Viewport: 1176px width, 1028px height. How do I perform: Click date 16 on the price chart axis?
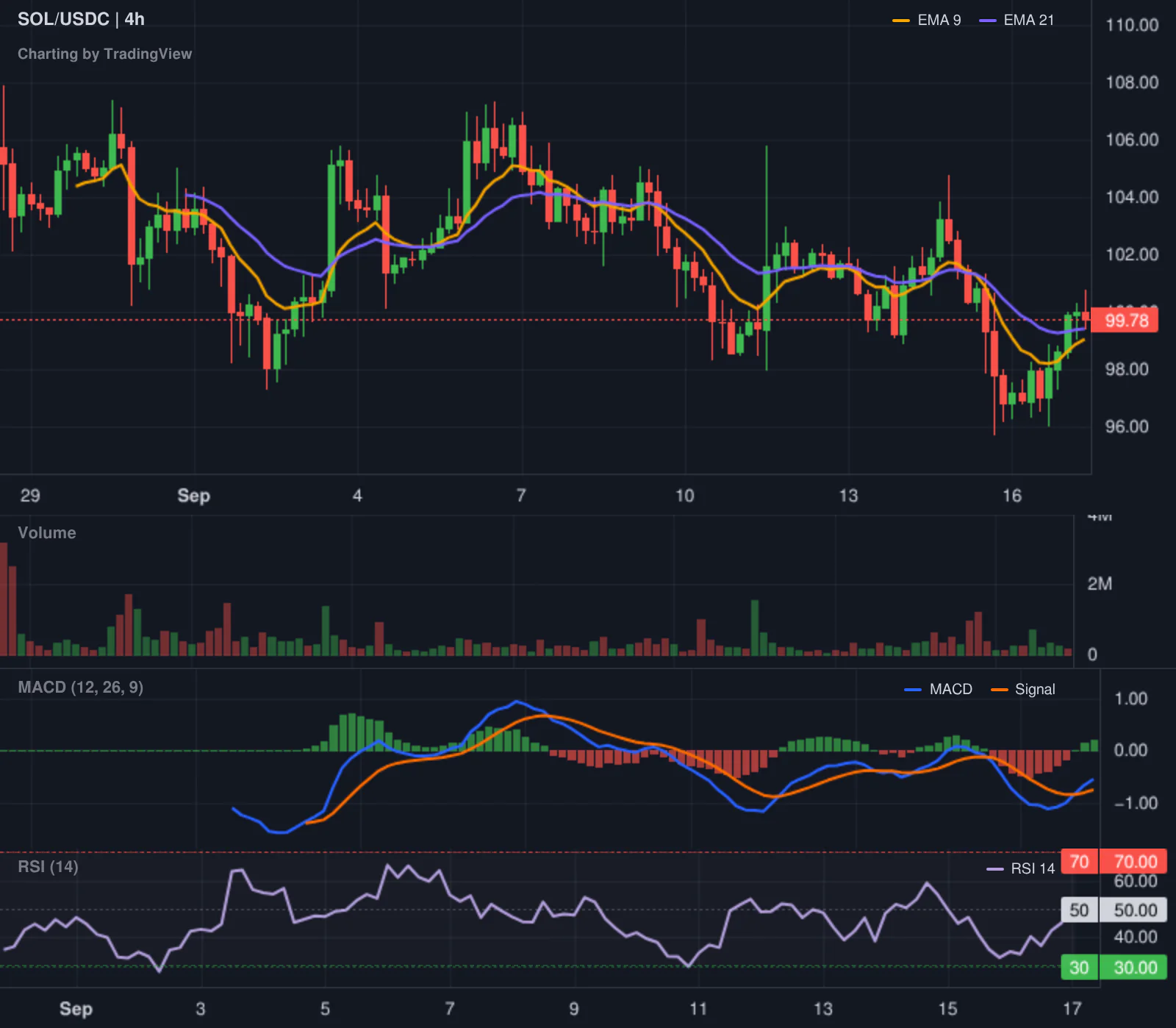coord(1012,496)
